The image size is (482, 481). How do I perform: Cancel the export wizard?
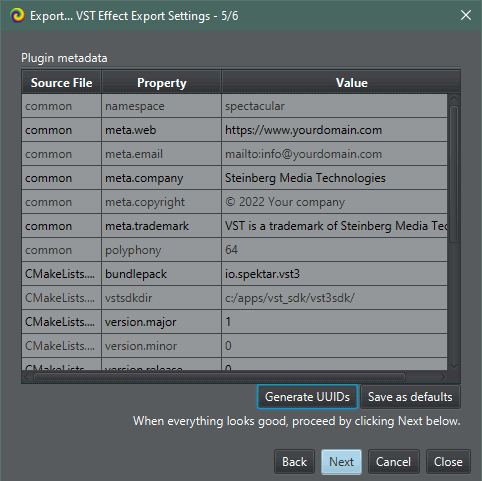(x=393, y=462)
